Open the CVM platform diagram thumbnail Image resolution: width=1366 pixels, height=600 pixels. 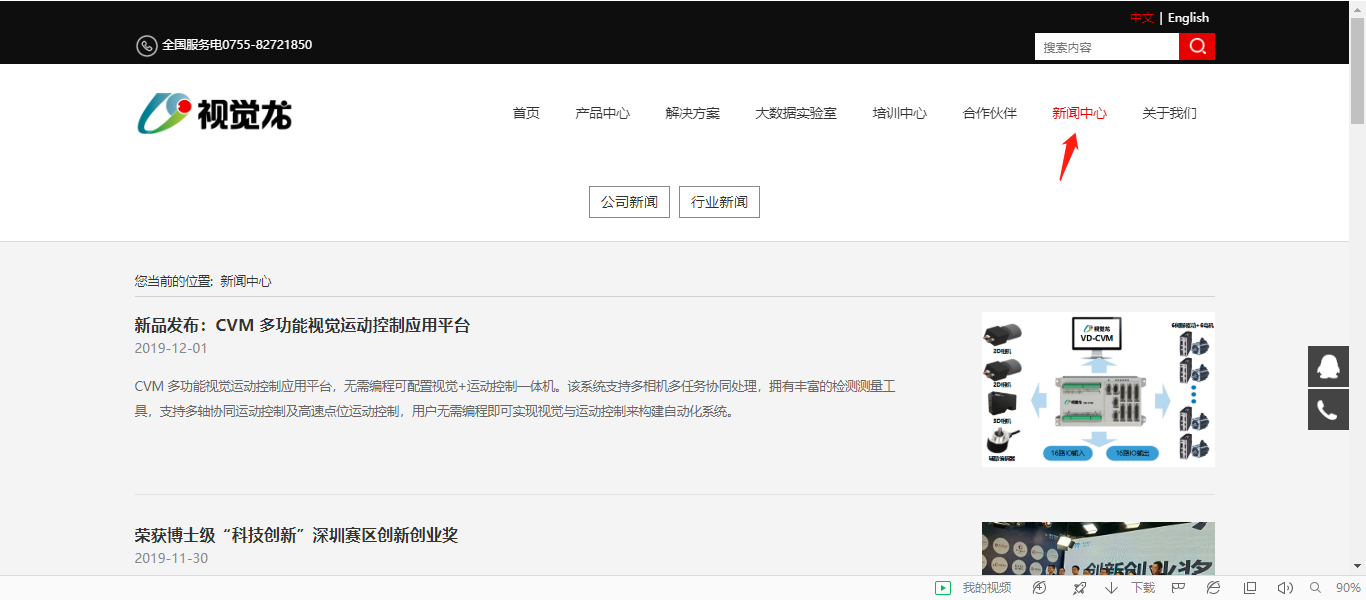[1098, 389]
